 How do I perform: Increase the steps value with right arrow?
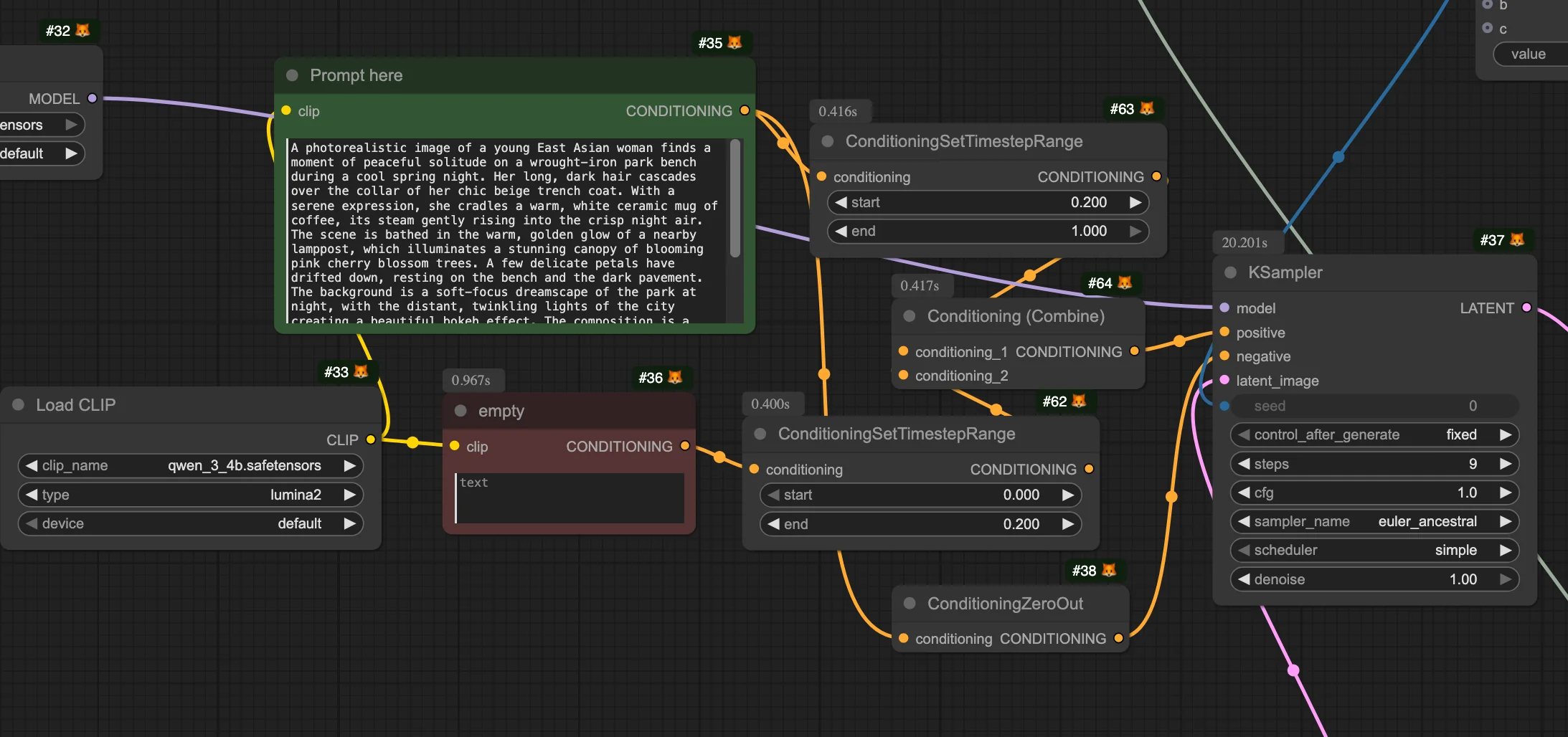coord(1505,464)
